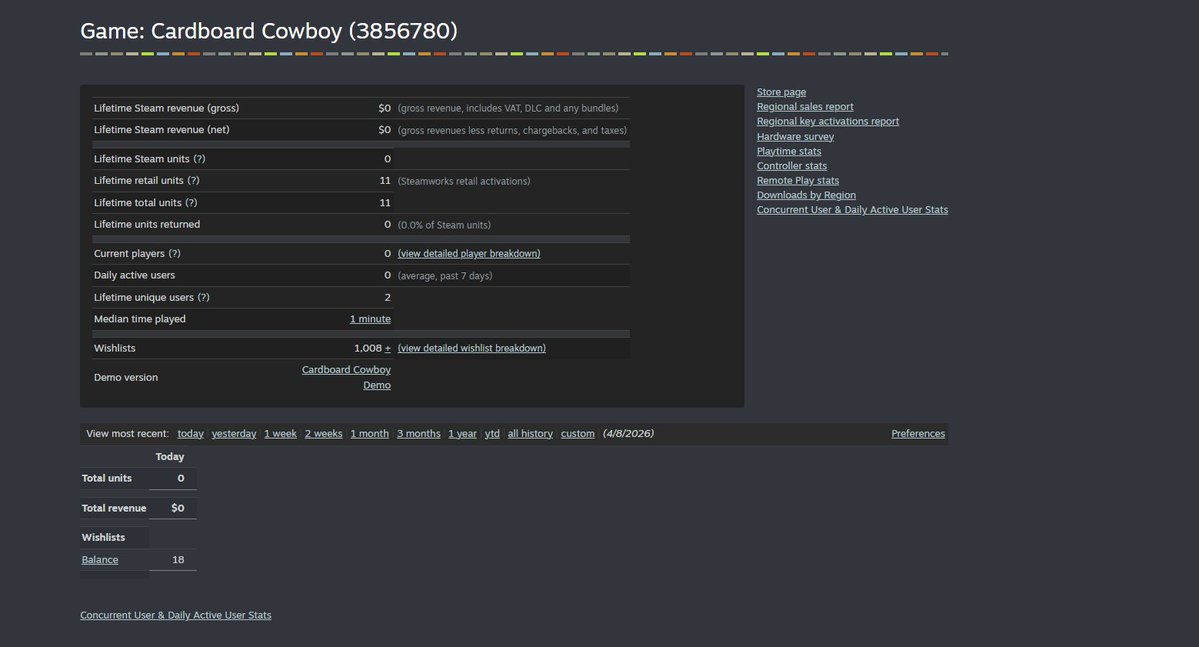Open the 1 minute median time link
Viewport: 1199px width, 647px height.
click(370, 319)
